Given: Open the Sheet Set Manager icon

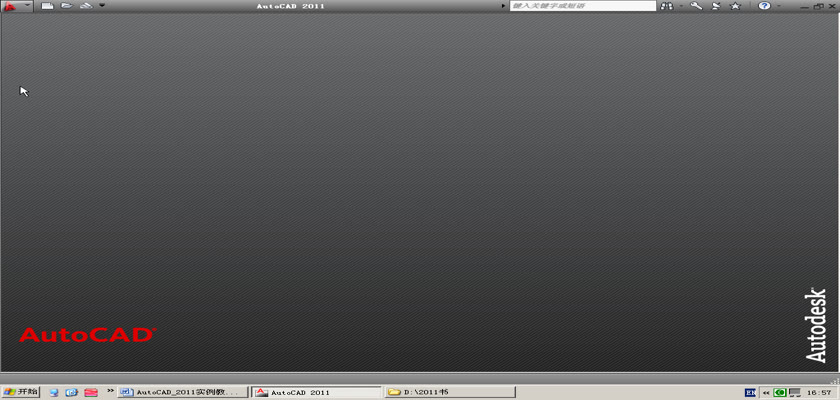Looking at the screenshot, I should [86, 6].
